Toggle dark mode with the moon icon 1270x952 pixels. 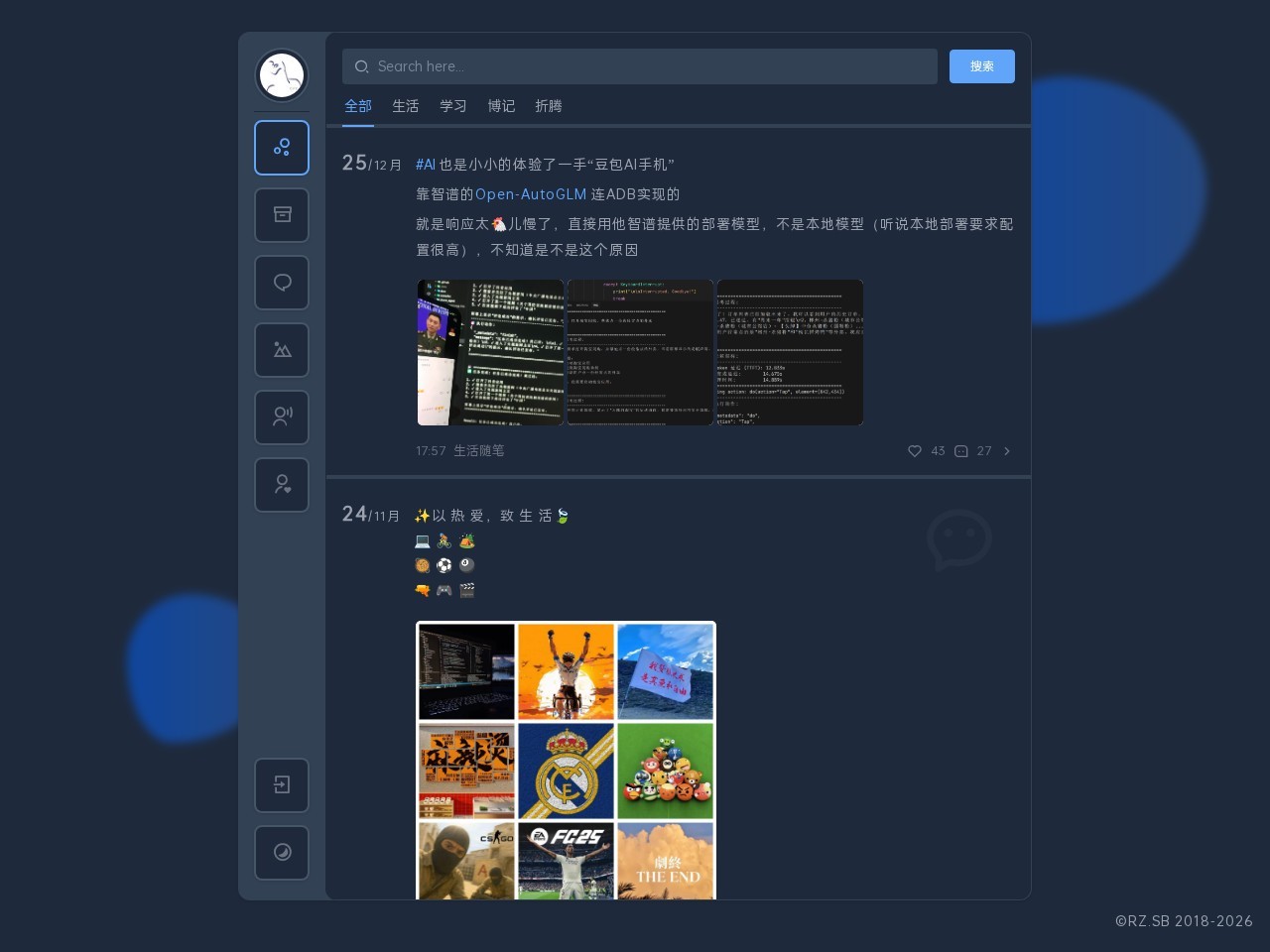[282, 853]
